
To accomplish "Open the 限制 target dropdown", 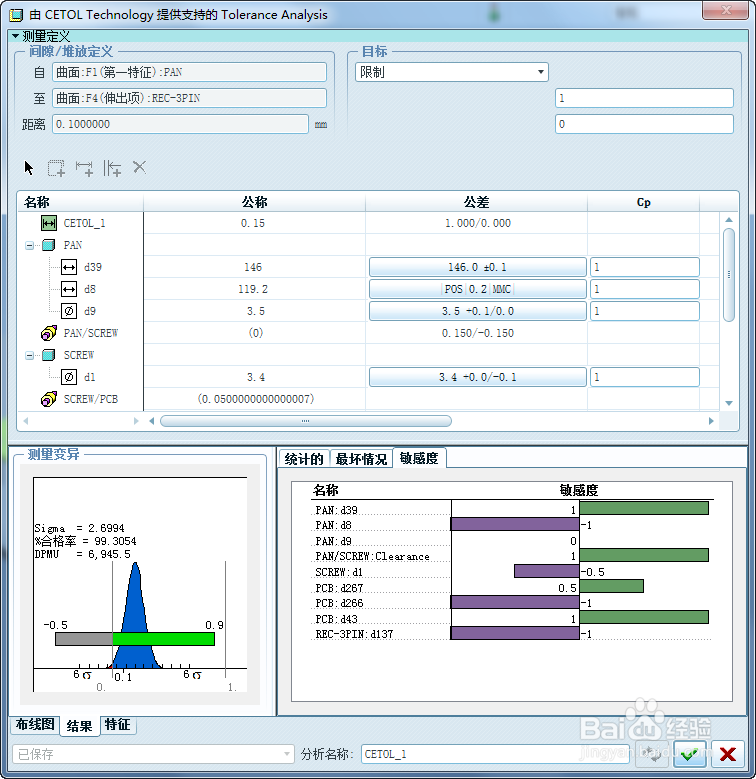I will 452,72.
